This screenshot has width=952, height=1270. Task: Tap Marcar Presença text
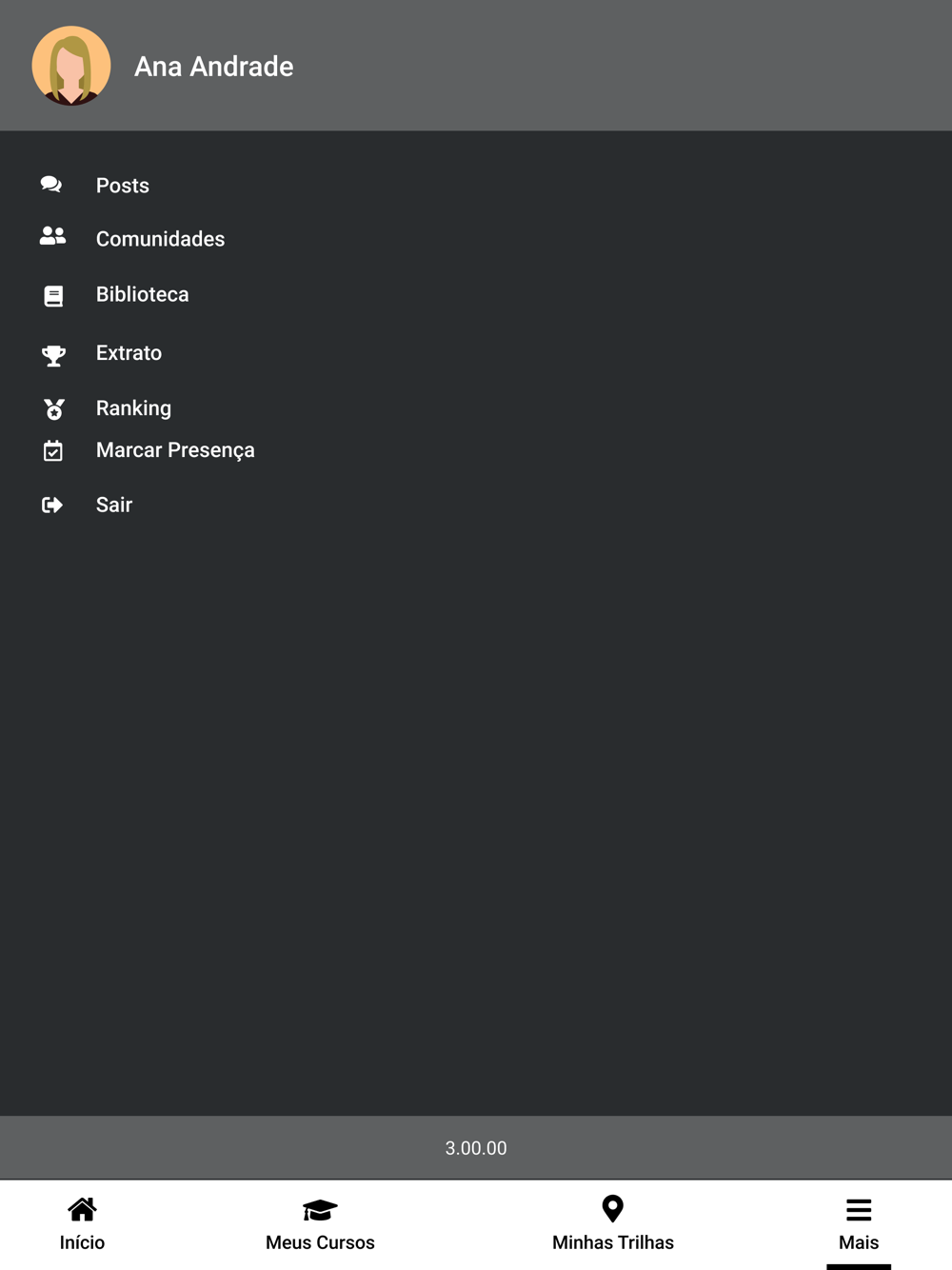[x=175, y=450]
